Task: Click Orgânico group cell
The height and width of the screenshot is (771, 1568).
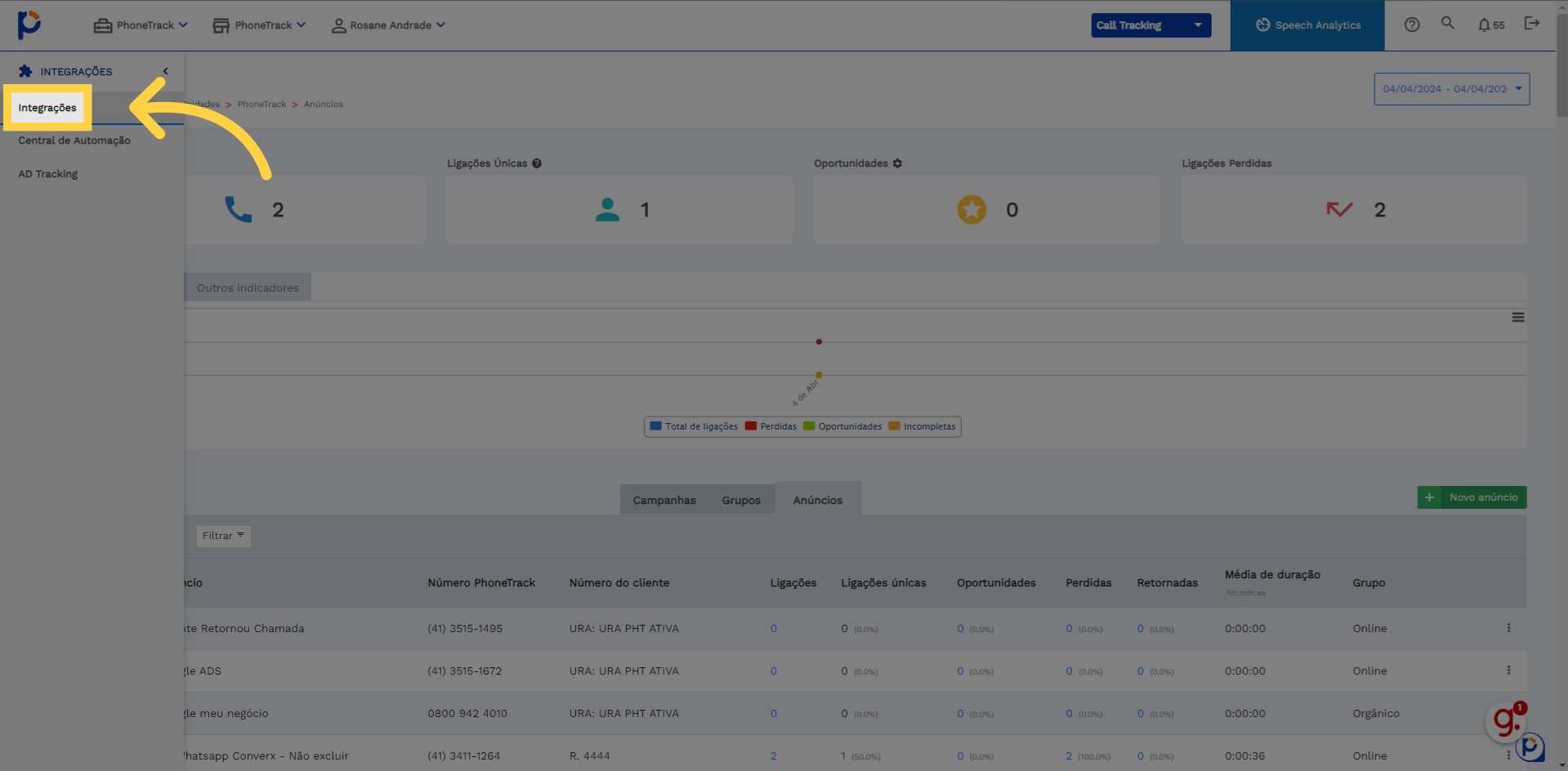Action: coord(1376,713)
